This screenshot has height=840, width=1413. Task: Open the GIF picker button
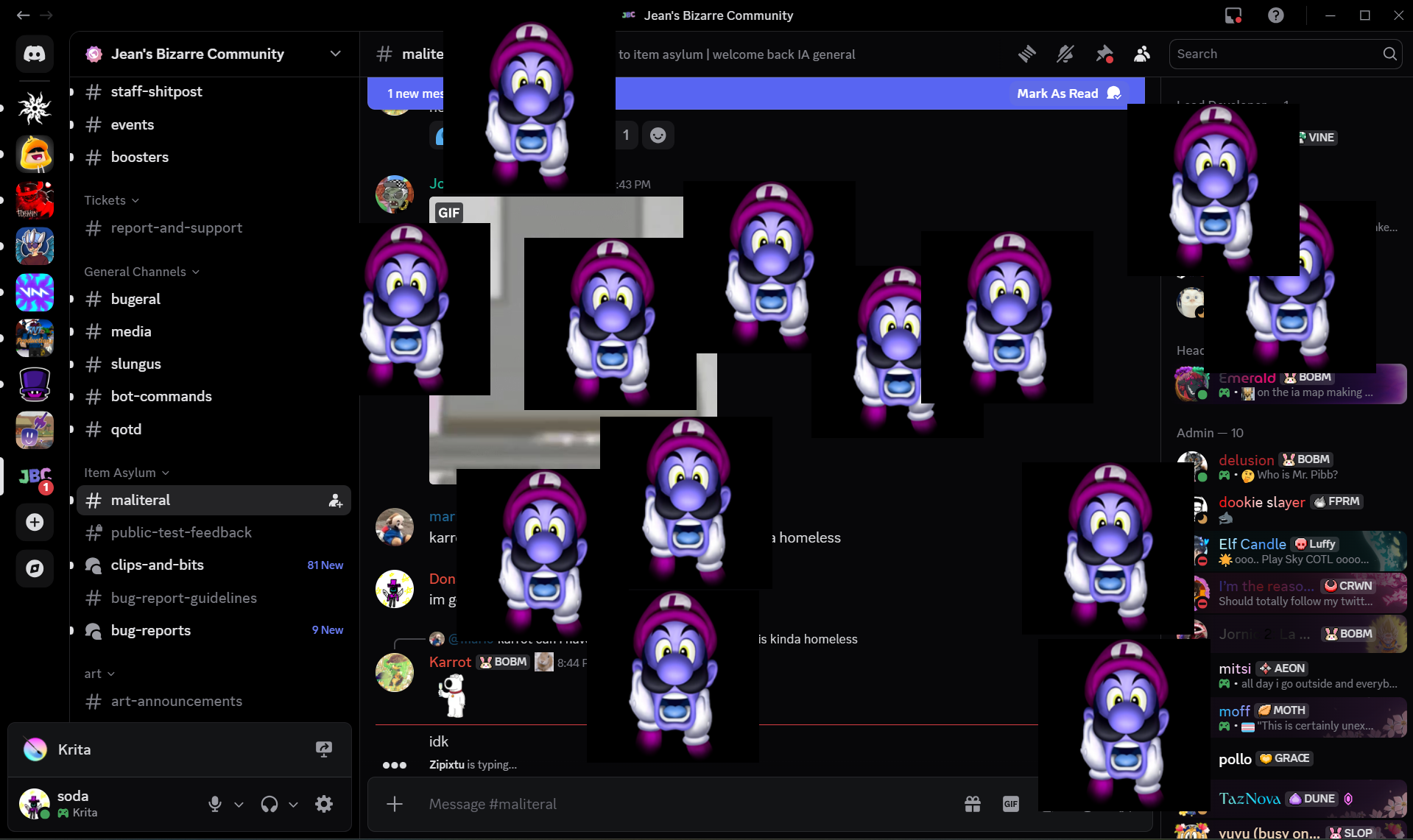click(1011, 804)
